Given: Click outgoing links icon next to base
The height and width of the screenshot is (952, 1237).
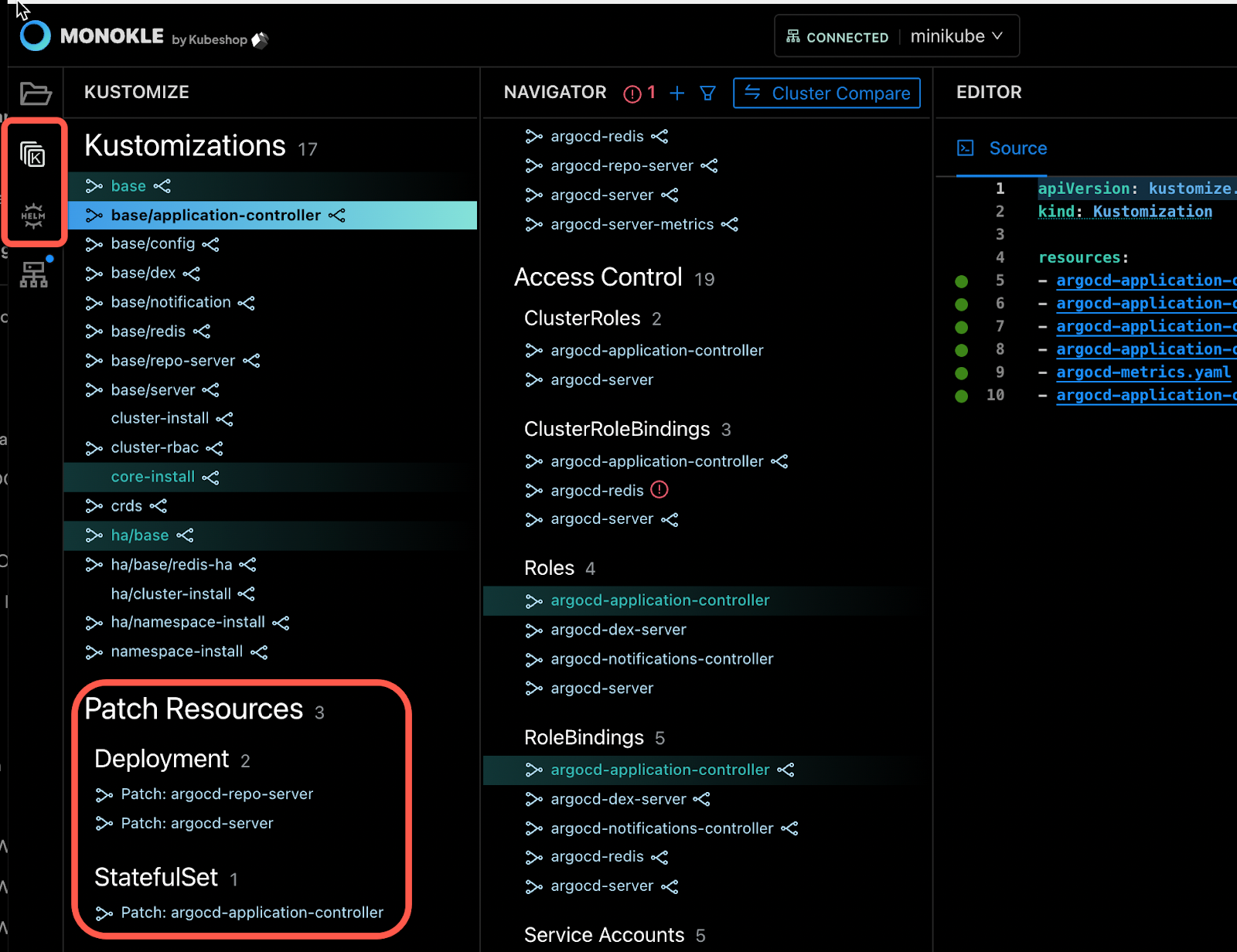Looking at the screenshot, I should coord(162,186).
